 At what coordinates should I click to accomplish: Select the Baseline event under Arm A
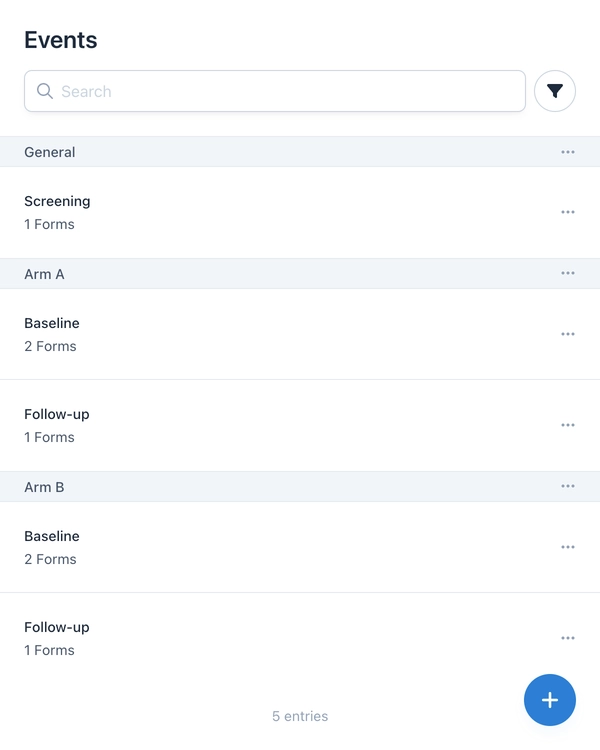[250, 334]
